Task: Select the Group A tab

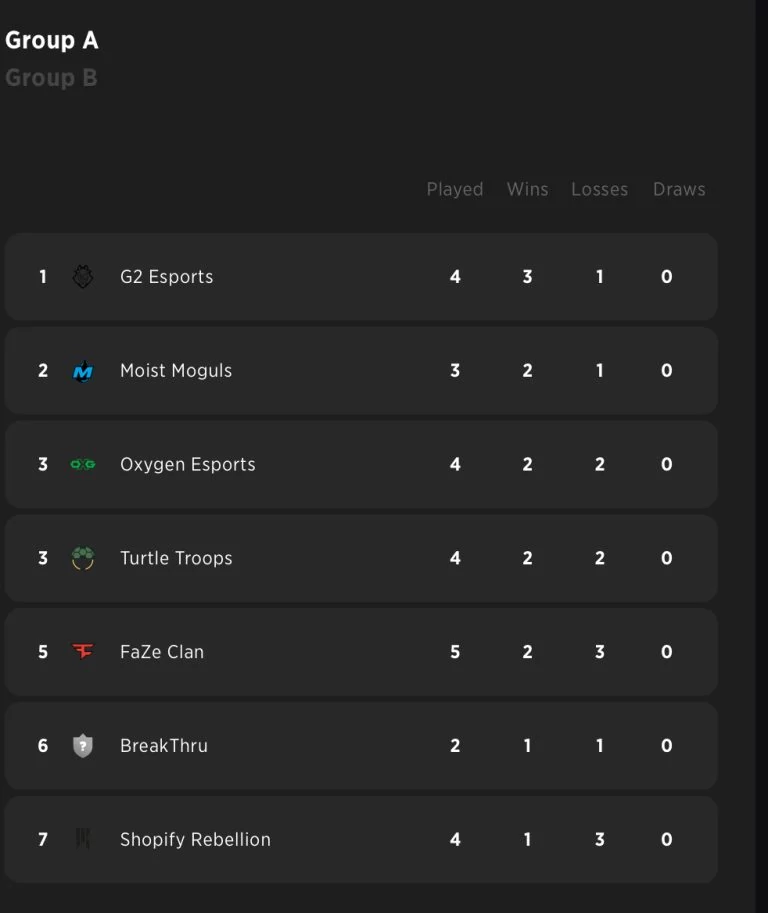Action: [x=52, y=40]
